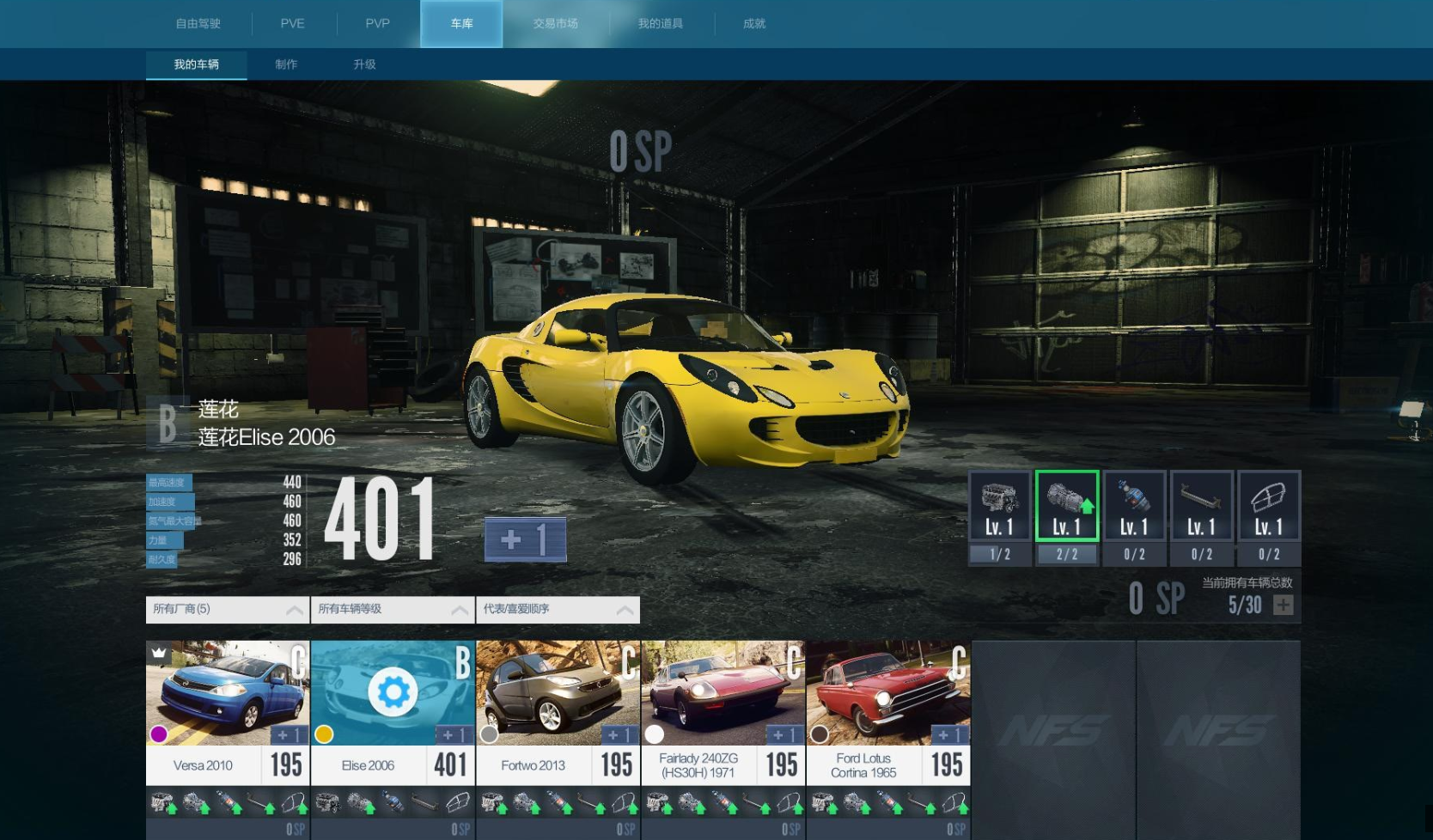Click the gray color dot on Fortwo 2013

(490, 734)
